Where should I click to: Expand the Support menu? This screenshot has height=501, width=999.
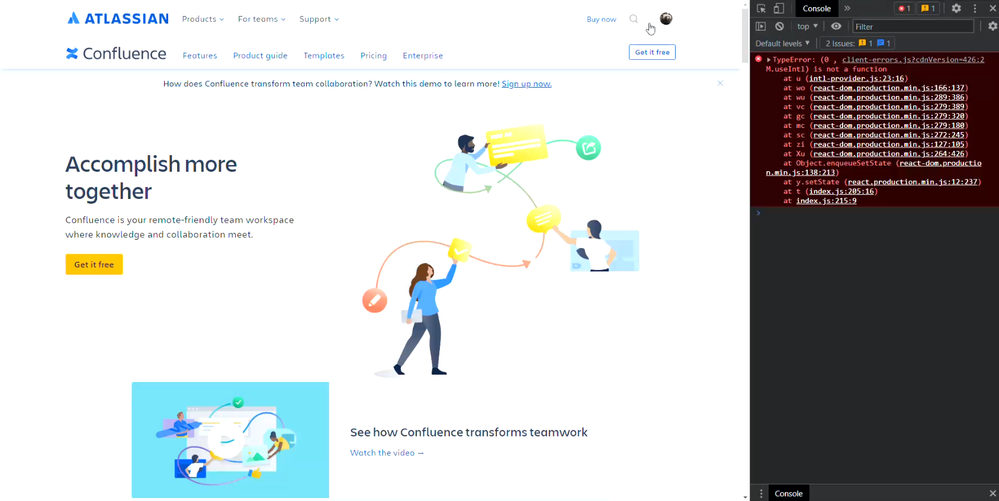pos(319,19)
